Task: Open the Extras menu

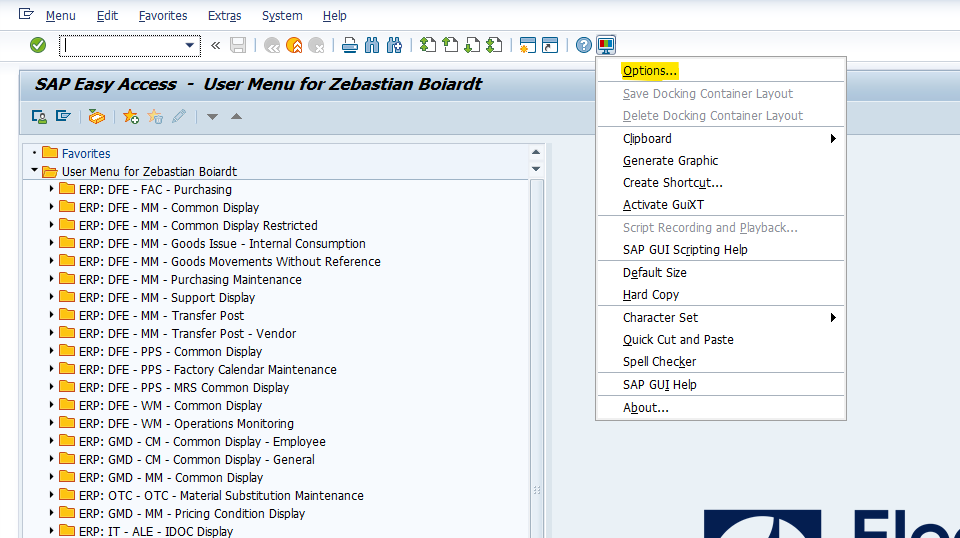Action: pyautogui.click(x=225, y=16)
